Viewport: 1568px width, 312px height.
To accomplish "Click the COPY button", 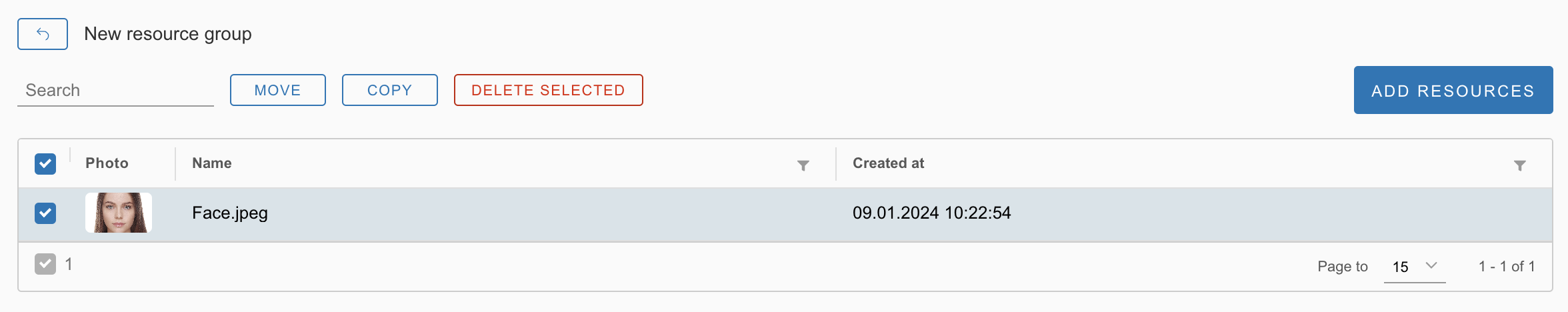I will pyautogui.click(x=390, y=90).
